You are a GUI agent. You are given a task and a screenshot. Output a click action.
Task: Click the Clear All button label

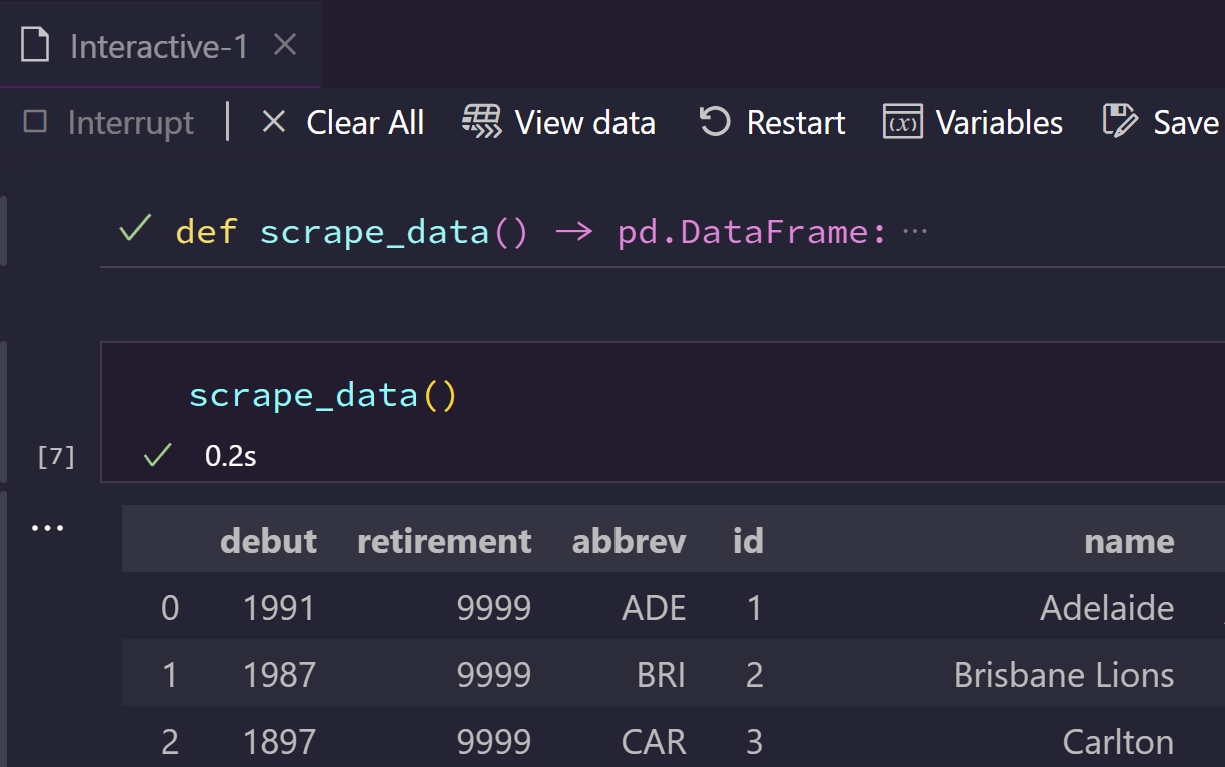365,123
